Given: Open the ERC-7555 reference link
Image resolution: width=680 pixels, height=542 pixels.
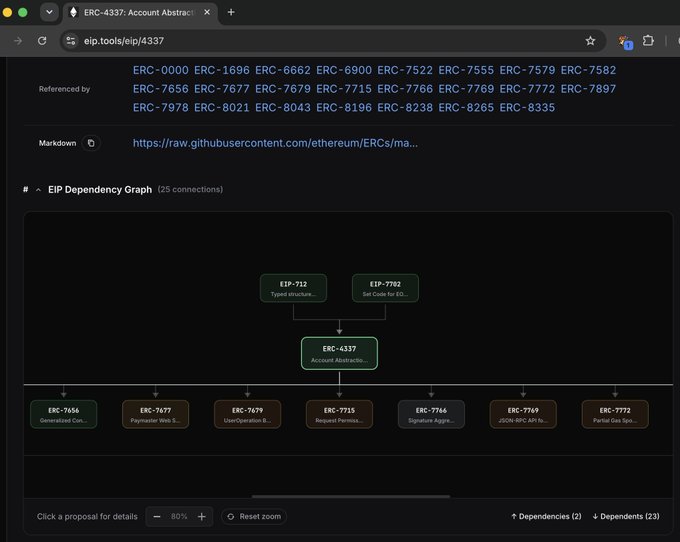Looking at the screenshot, I should 466,70.
